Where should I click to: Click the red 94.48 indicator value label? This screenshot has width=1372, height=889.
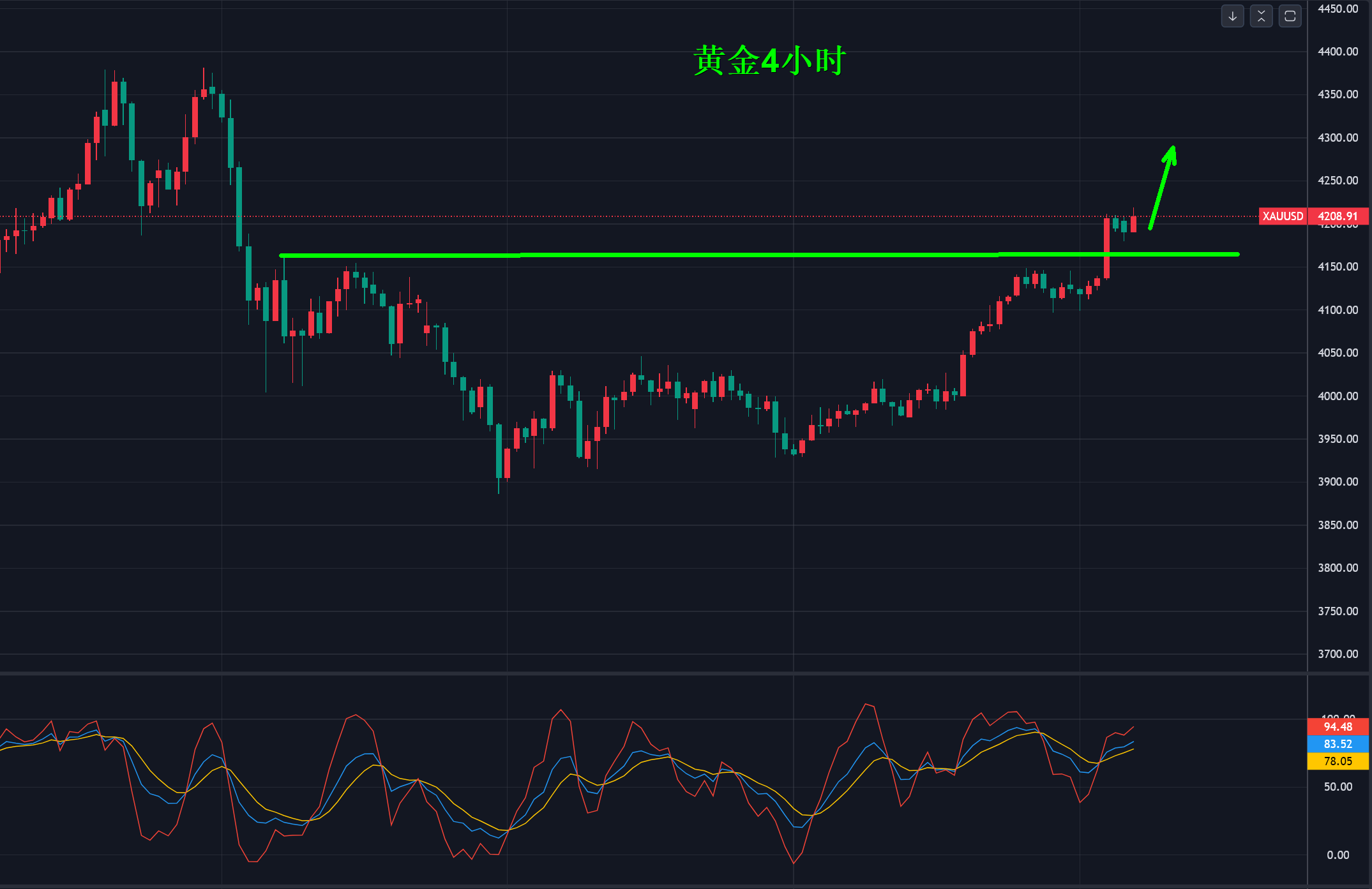pos(1338,727)
